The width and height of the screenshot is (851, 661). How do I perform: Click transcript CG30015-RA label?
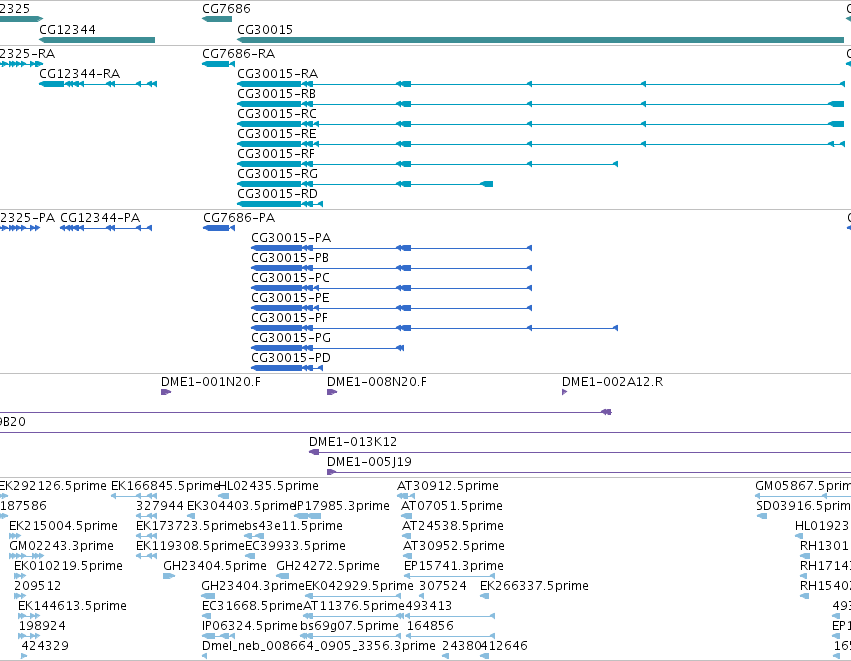pyautogui.click(x=277, y=73)
